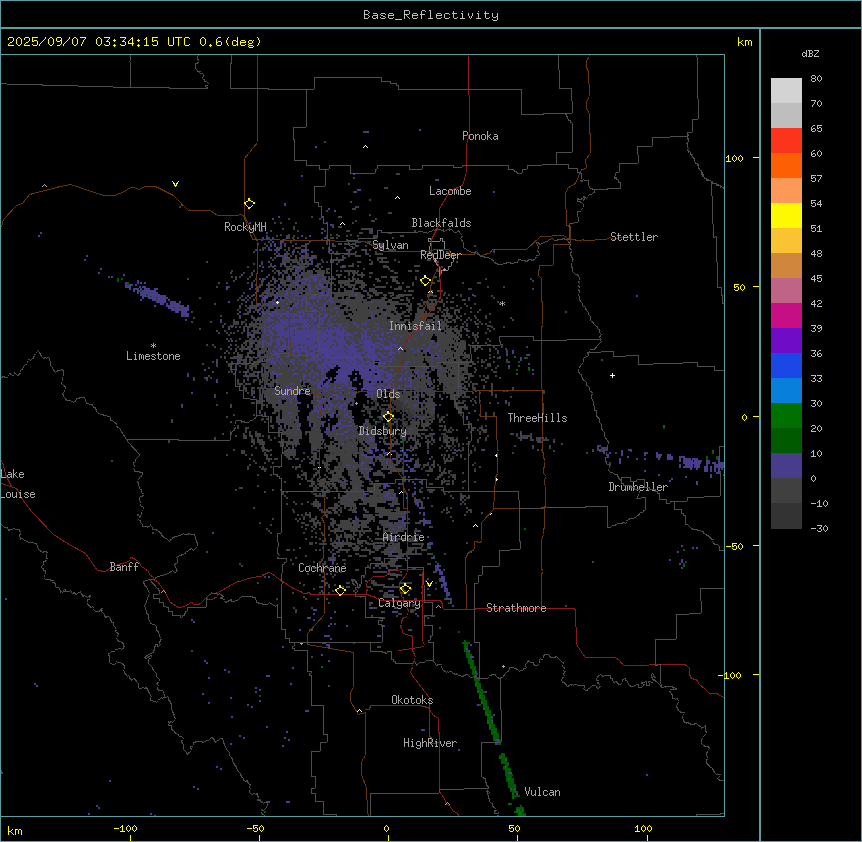Click the Didsbury town label
862x842 pixels.
(383, 431)
